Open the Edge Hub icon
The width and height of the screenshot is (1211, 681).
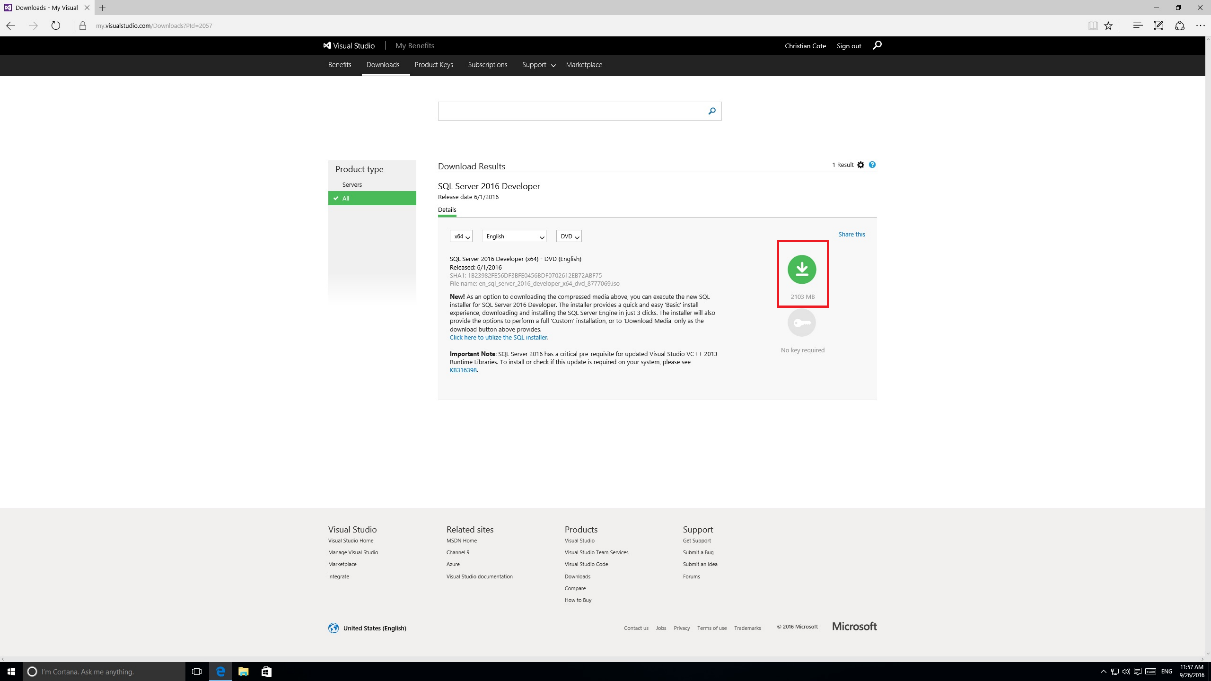(x=1136, y=24)
